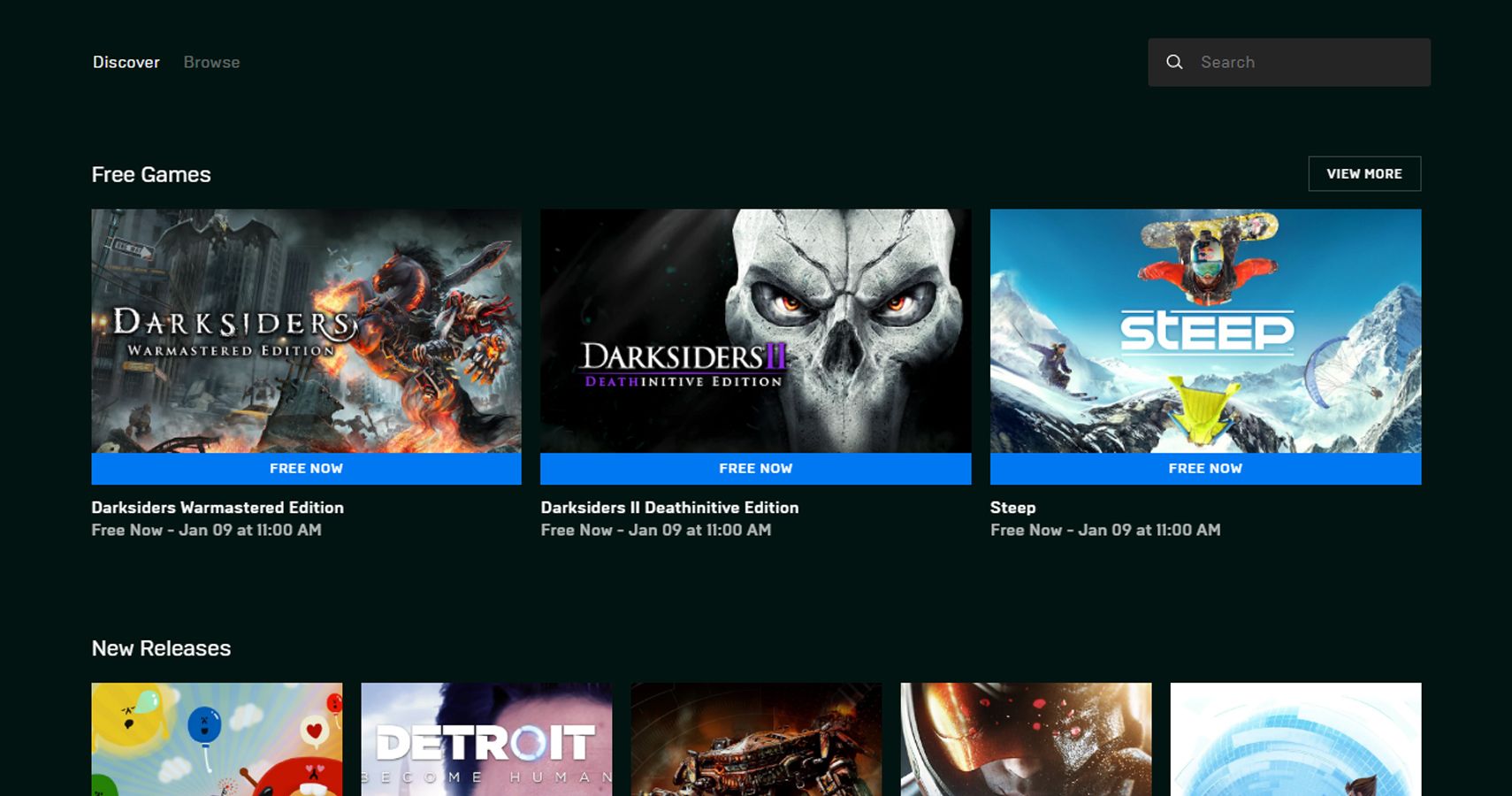Select the Steep title text
This screenshot has width=1512, height=796.
point(1012,508)
